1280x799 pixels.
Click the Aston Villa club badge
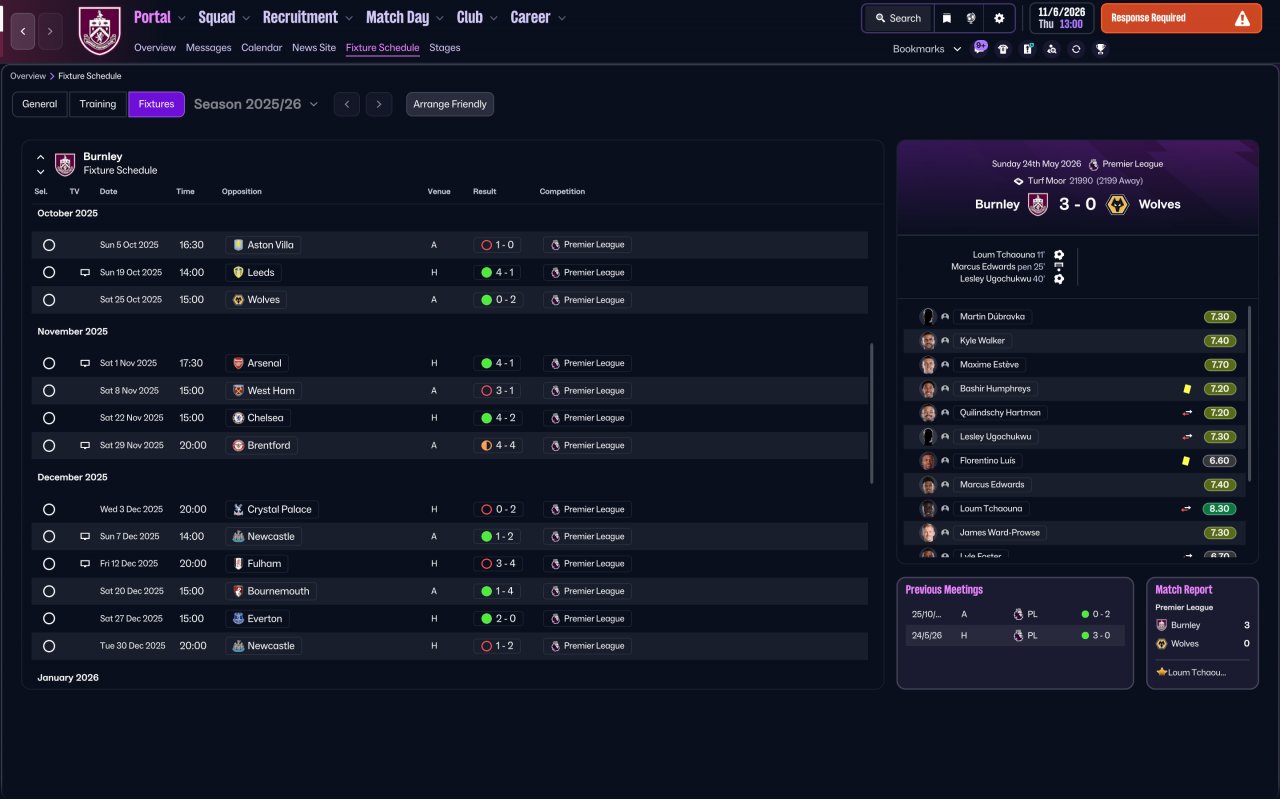[238, 245]
